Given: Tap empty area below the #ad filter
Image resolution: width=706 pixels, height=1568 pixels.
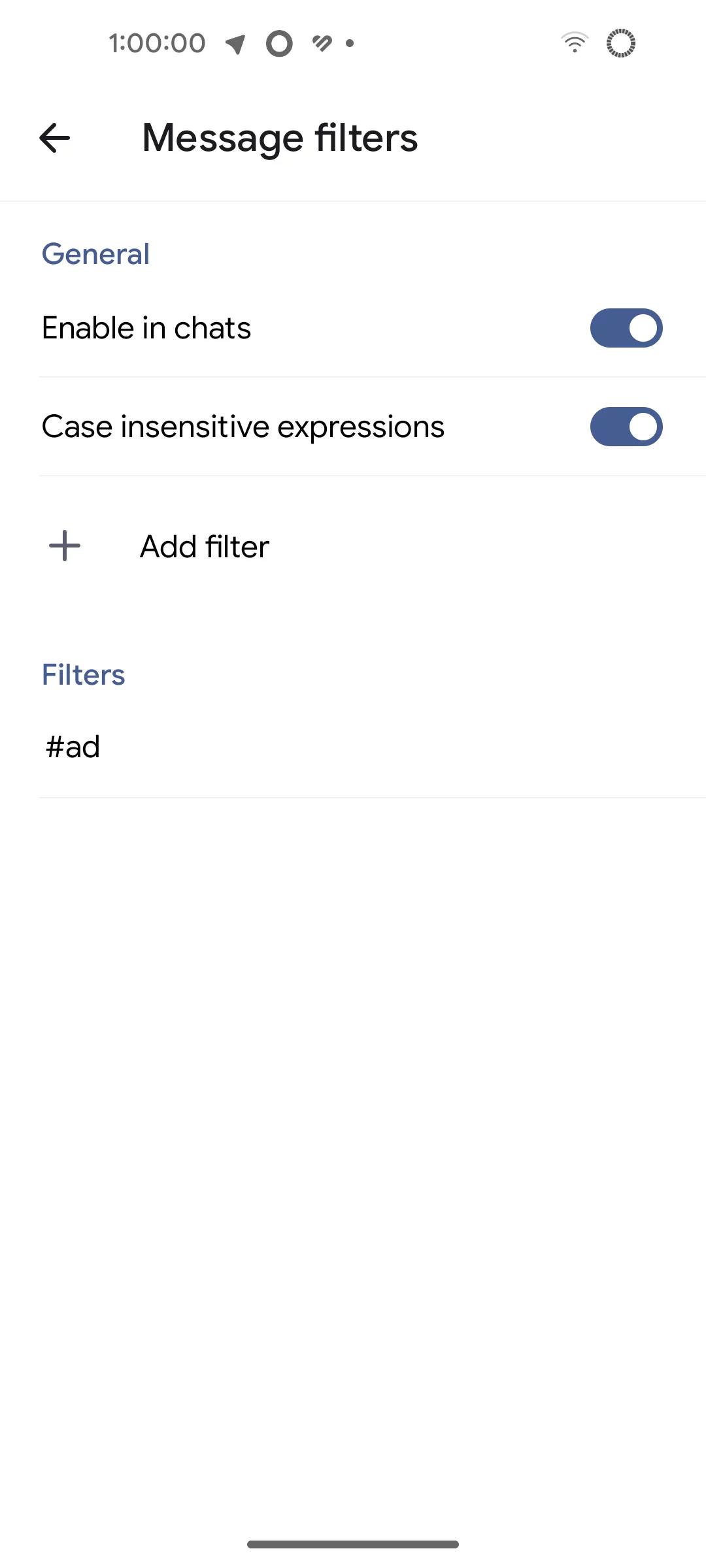Looking at the screenshot, I should [x=353, y=1111].
